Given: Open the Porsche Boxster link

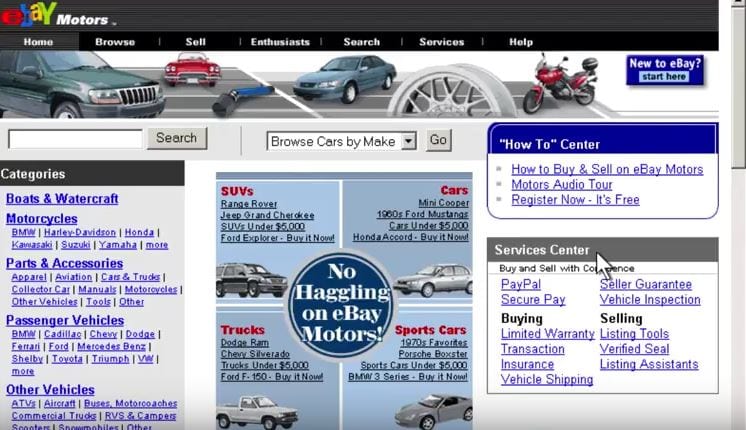Looking at the screenshot, I should [x=433, y=354].
